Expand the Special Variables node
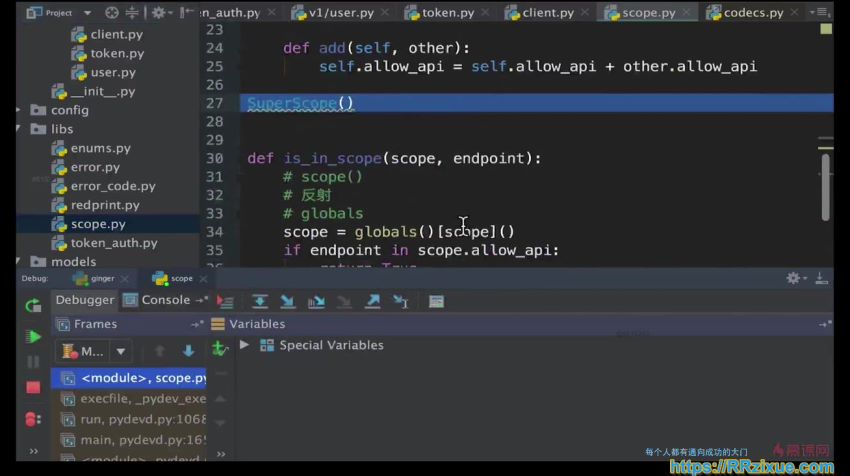Screen dimensions: 850x476 pyautogui.click(x=245, y=345)
